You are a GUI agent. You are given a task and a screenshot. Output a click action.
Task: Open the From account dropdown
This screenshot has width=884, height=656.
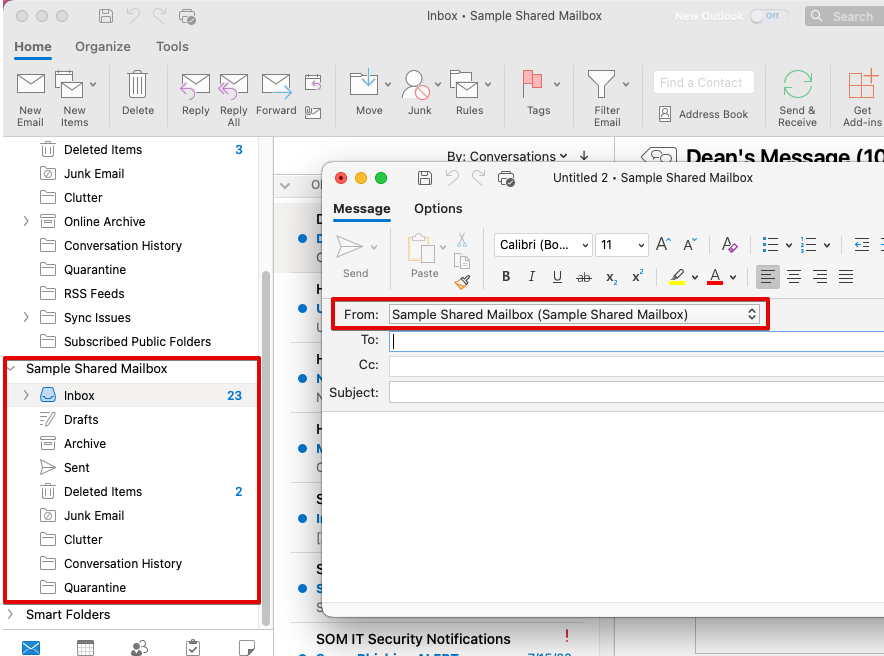click(x=574, y=314)
